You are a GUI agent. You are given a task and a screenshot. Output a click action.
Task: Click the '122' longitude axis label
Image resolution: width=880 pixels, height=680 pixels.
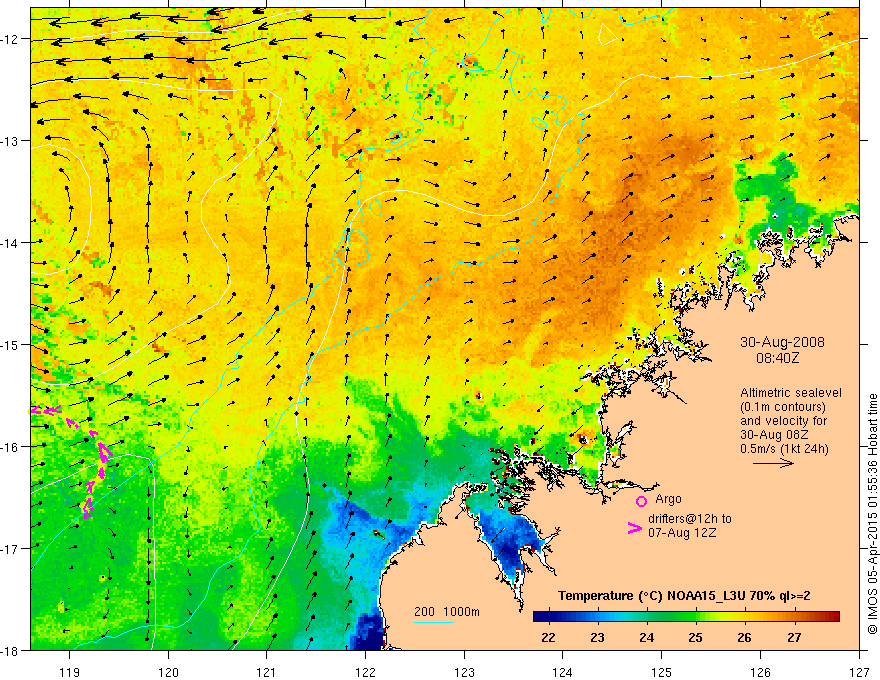[x=365, y=672]
